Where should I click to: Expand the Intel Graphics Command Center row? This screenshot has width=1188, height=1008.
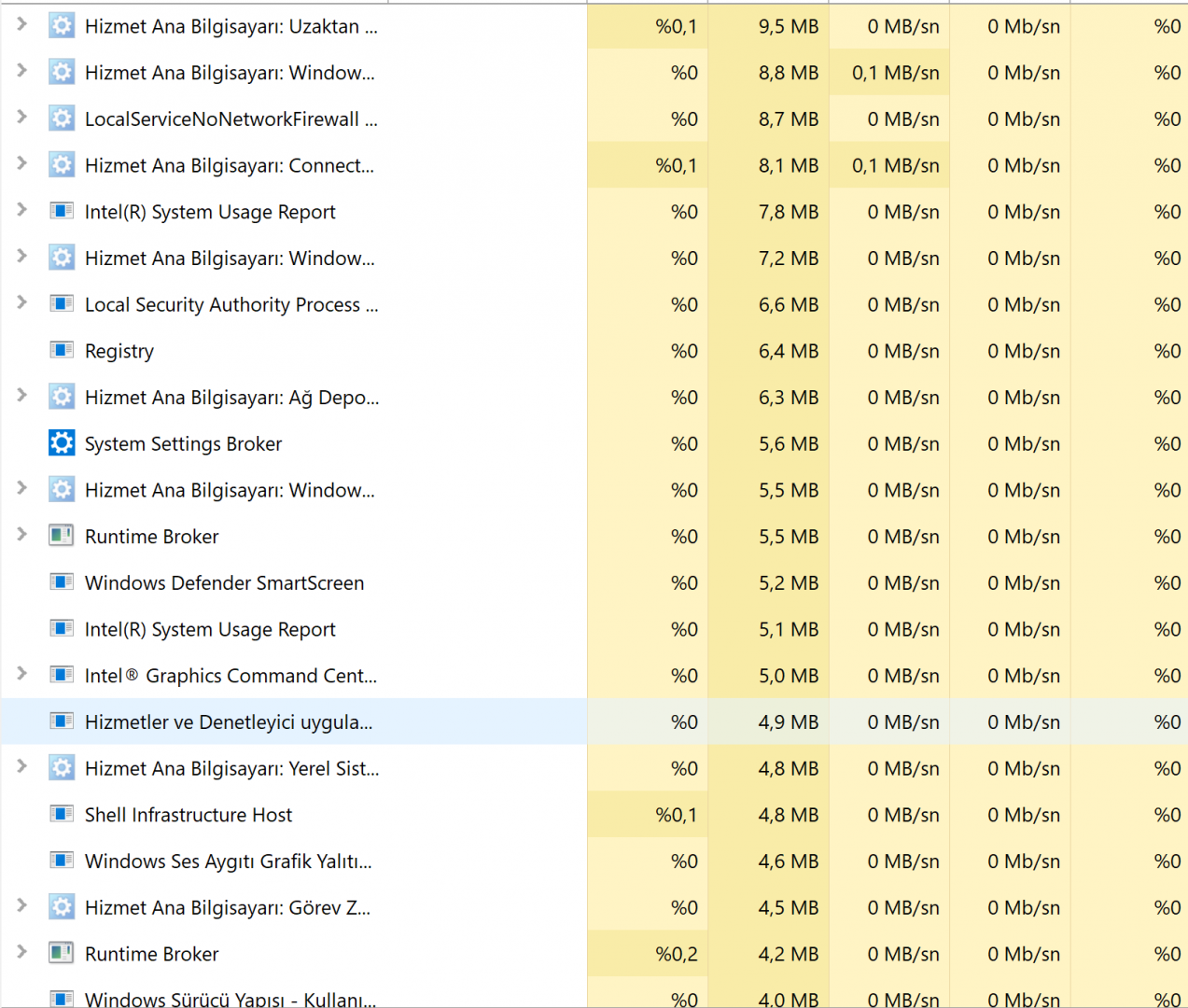coord(21,673)
